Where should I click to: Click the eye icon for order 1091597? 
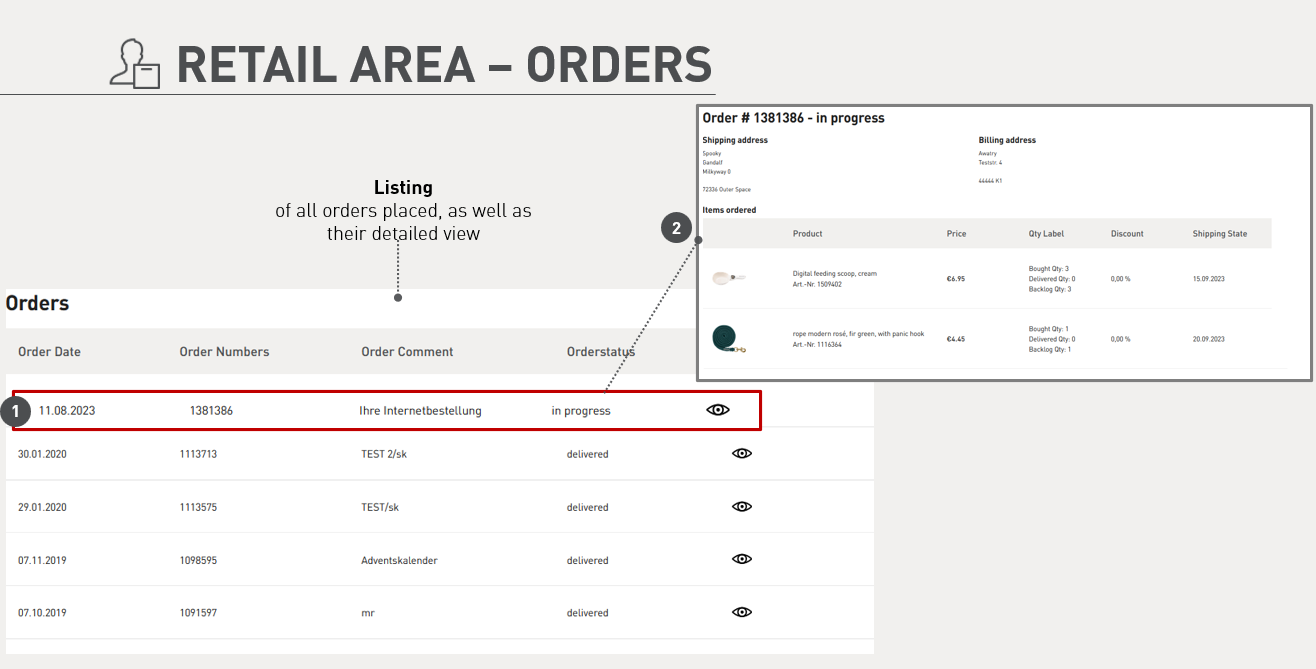741,612
